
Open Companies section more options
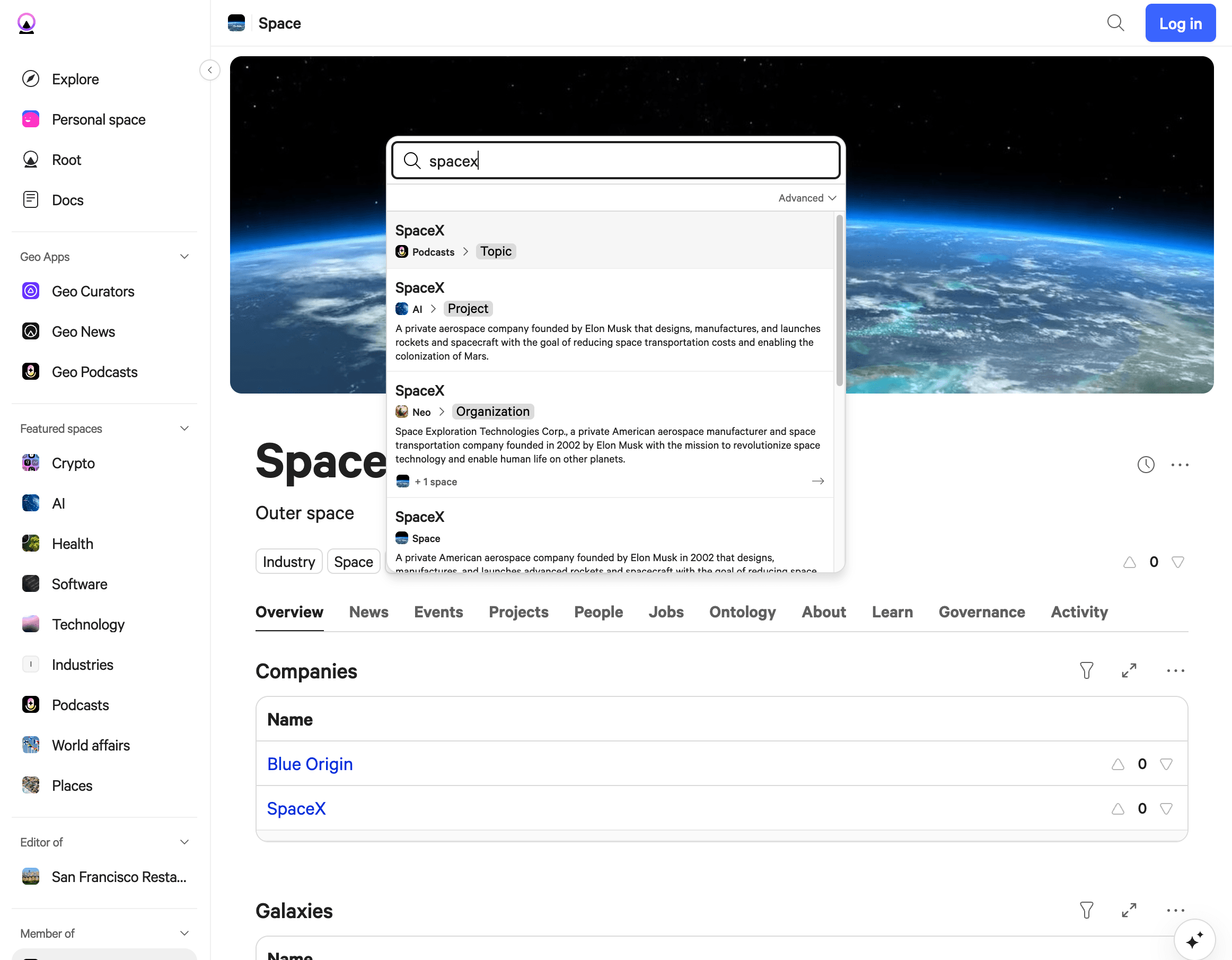pos(1176,670)
